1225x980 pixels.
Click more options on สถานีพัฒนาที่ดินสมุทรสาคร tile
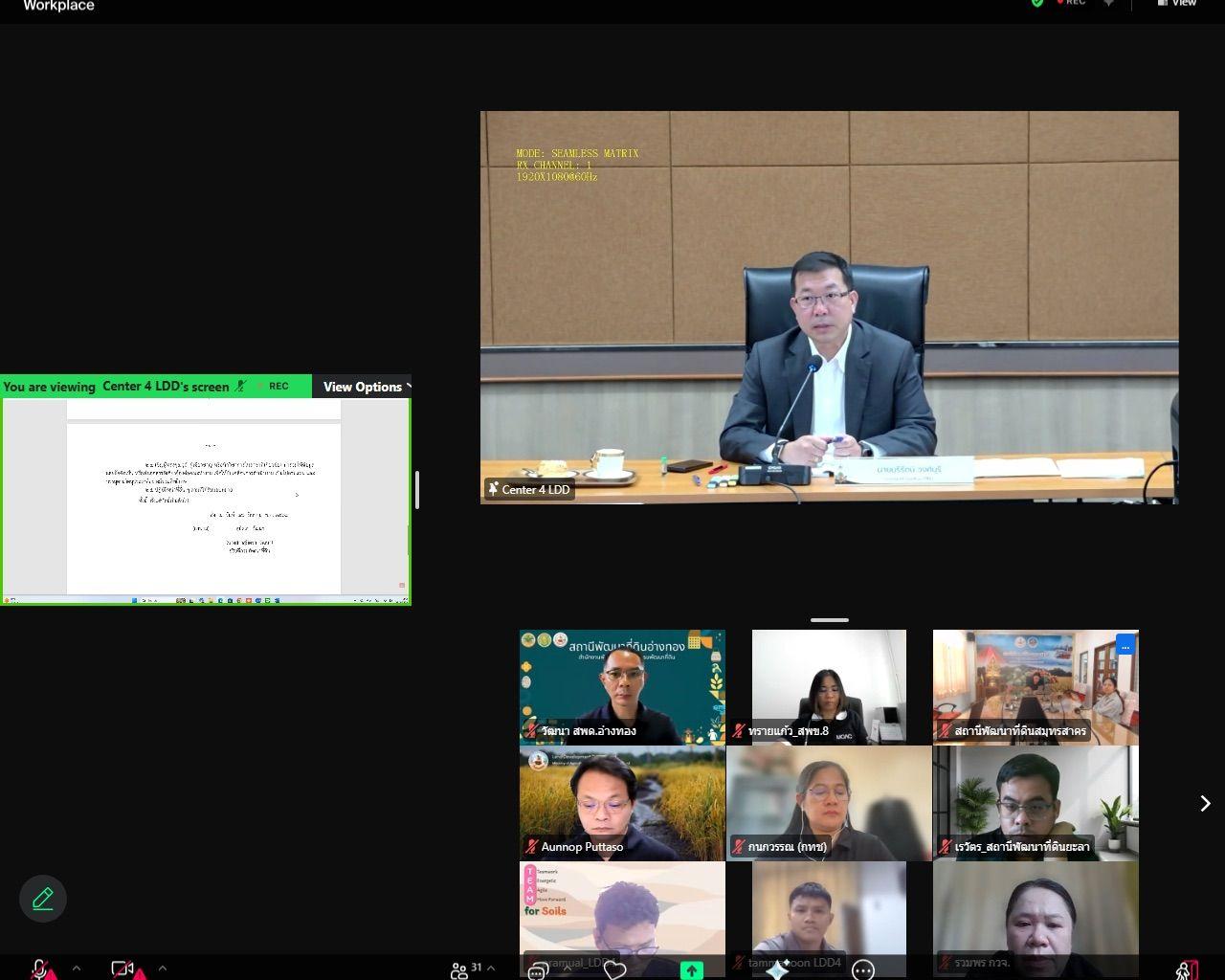(x=1125, y=645)
